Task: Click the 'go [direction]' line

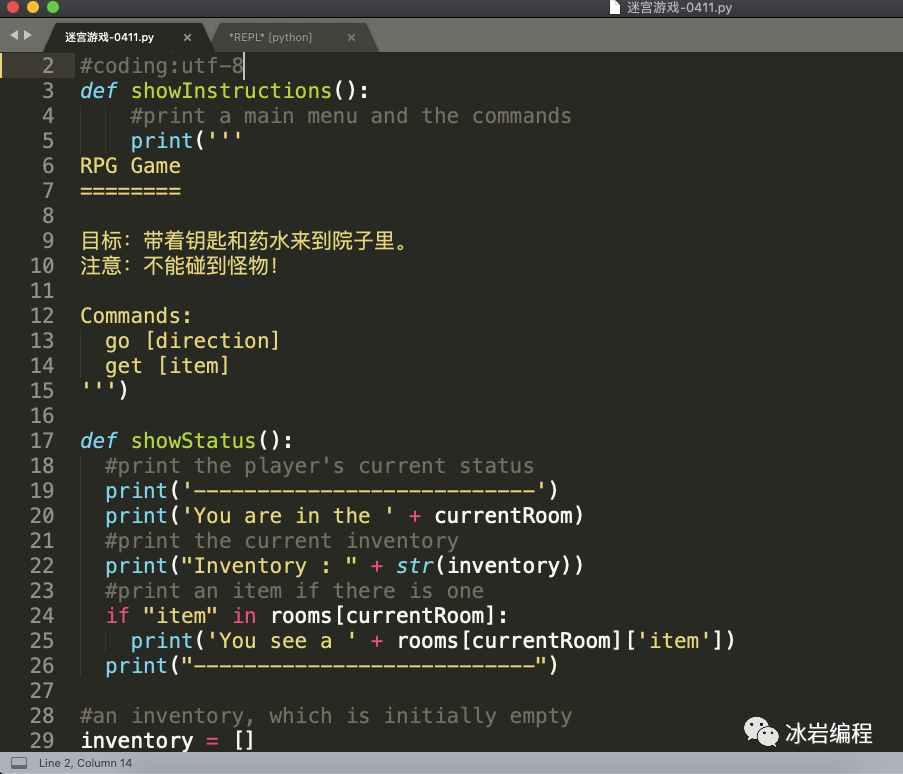Action: pos(192,341)
